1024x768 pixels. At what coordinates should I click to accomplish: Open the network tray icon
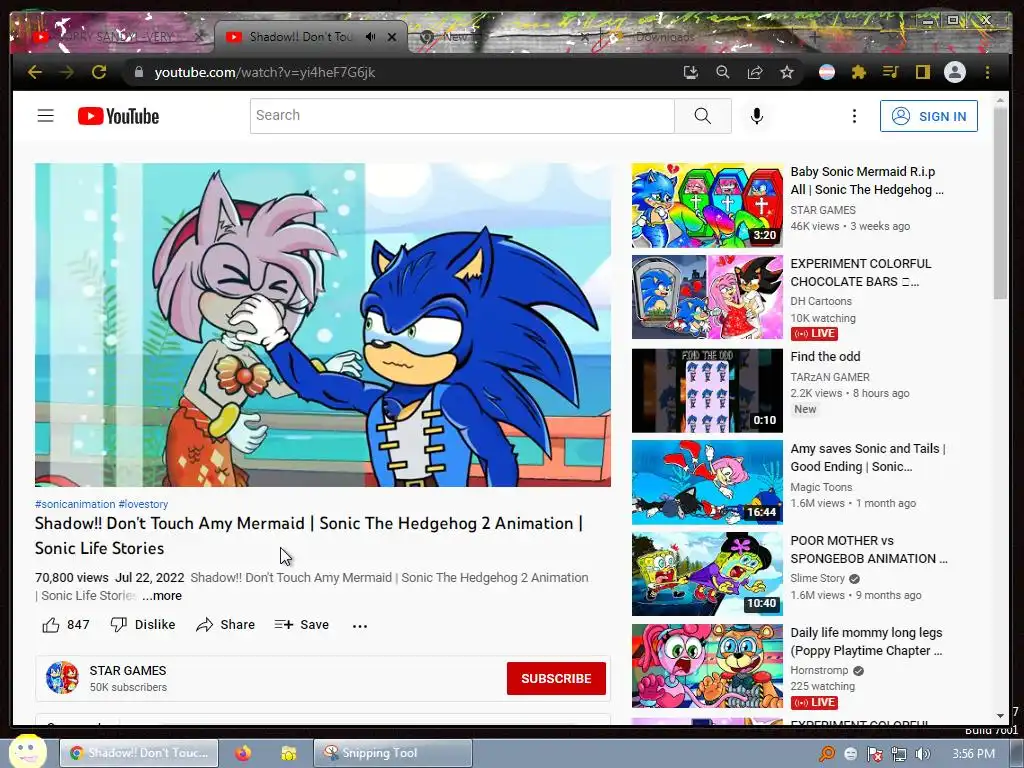click(x=899, y=754)
